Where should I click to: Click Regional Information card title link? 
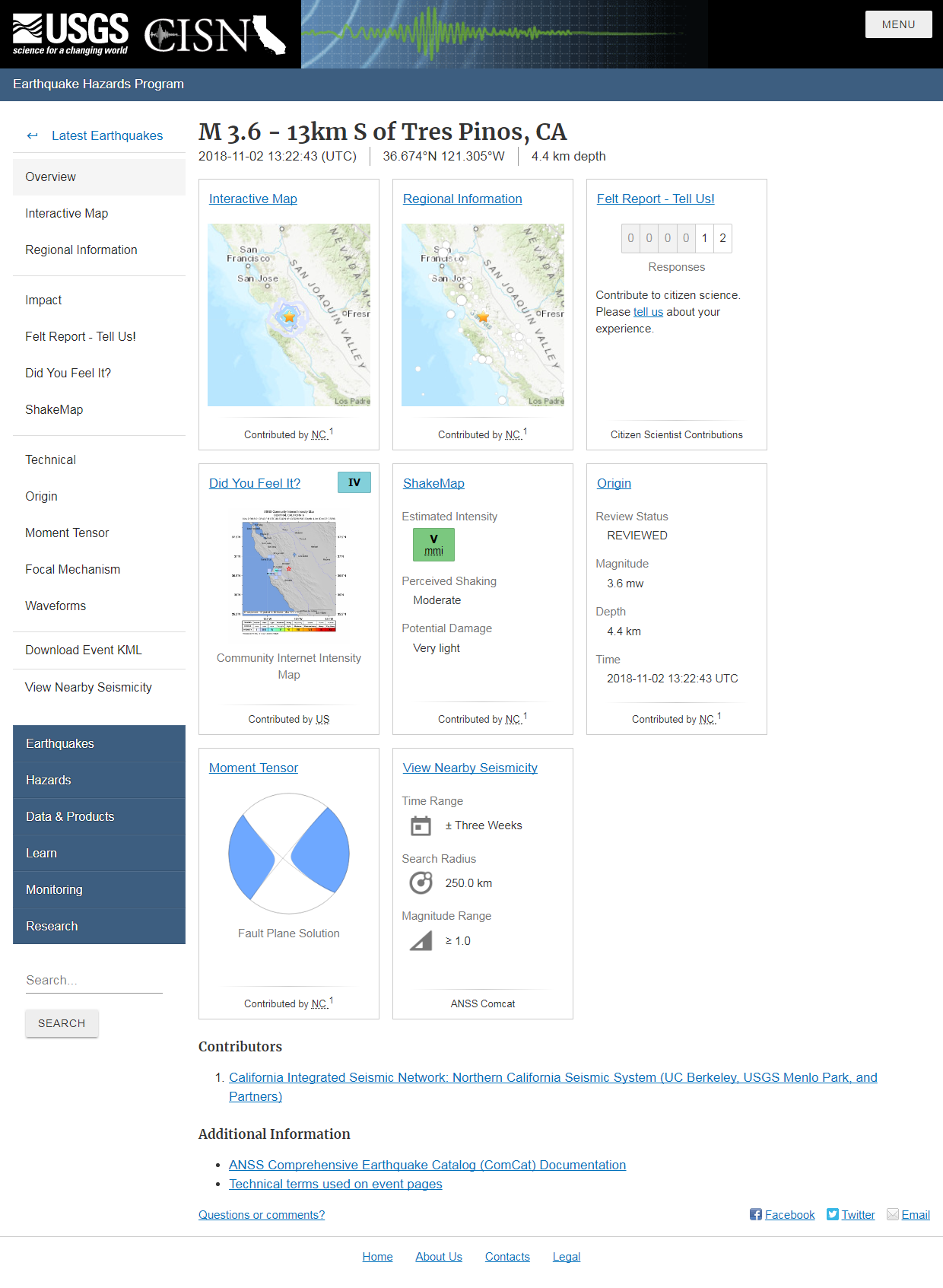coord(462,199)
